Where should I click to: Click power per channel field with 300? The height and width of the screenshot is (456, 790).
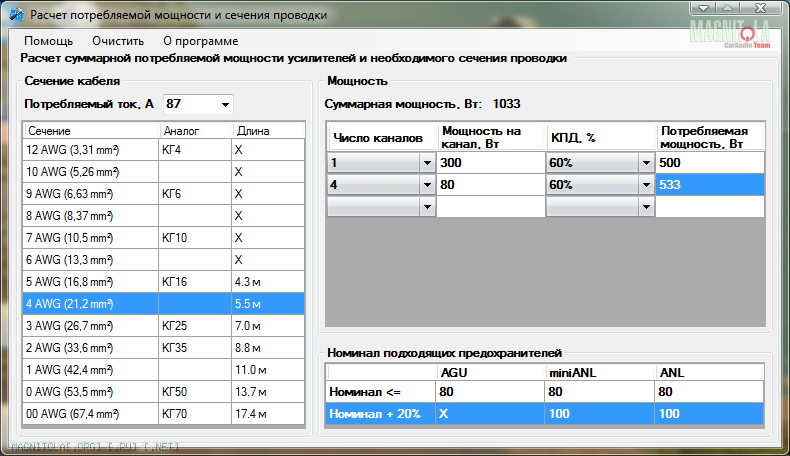pos(490,163)
